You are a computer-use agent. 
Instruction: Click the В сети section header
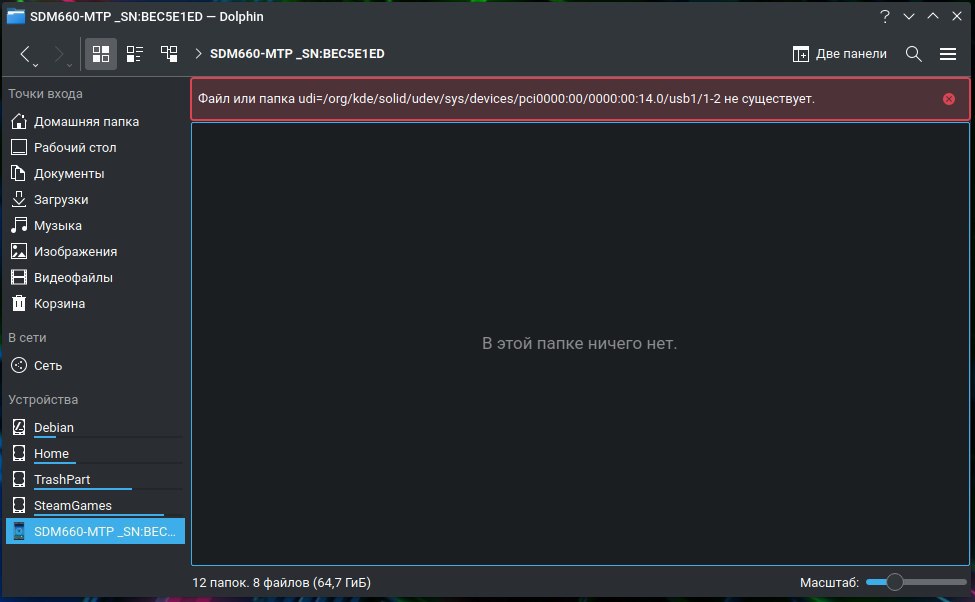click(x=27, y=338)
